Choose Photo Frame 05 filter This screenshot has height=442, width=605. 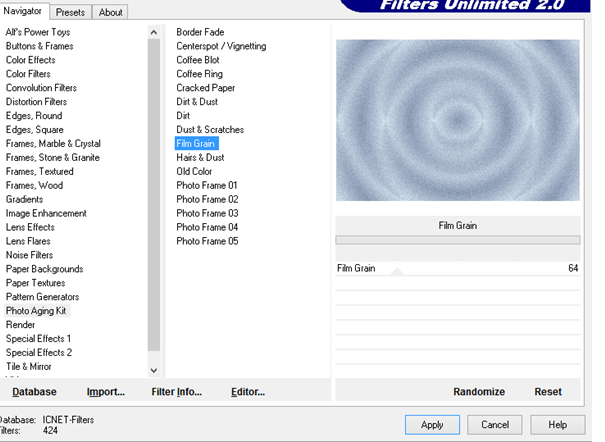pos(207,241)
